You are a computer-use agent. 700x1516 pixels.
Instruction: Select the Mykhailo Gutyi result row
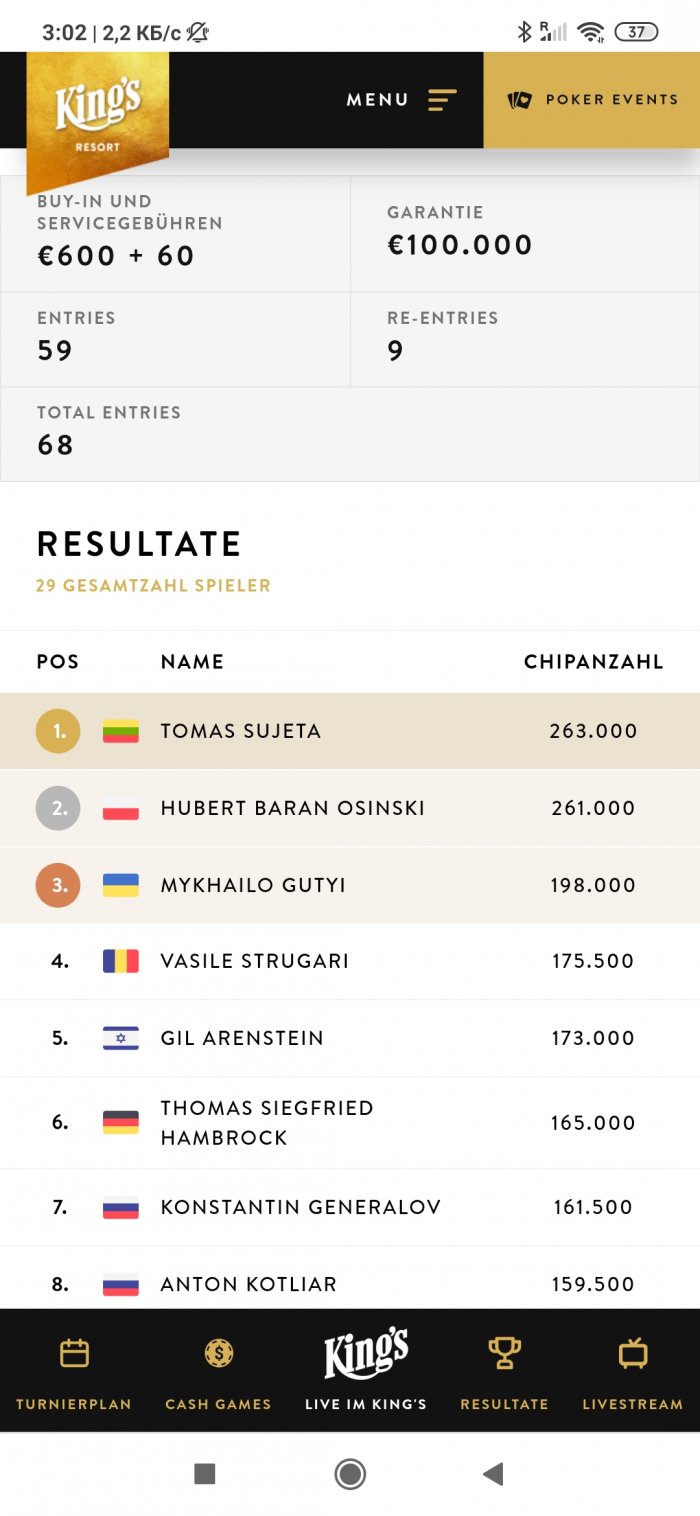pos(350,885)
